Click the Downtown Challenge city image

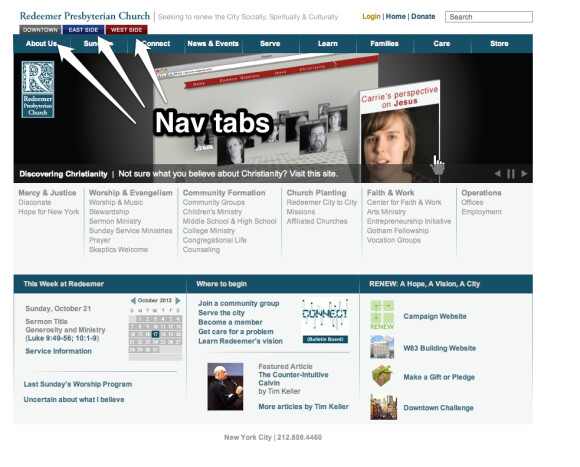click(x=384, y=407)
